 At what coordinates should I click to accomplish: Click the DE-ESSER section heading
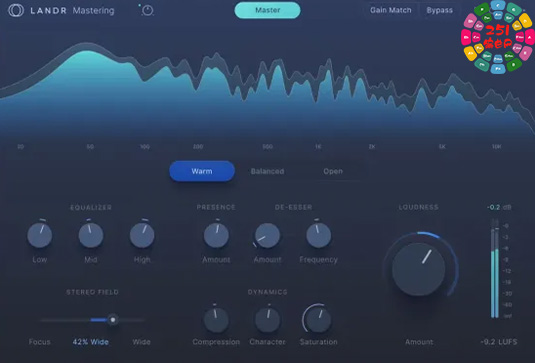tap(293, 207)
